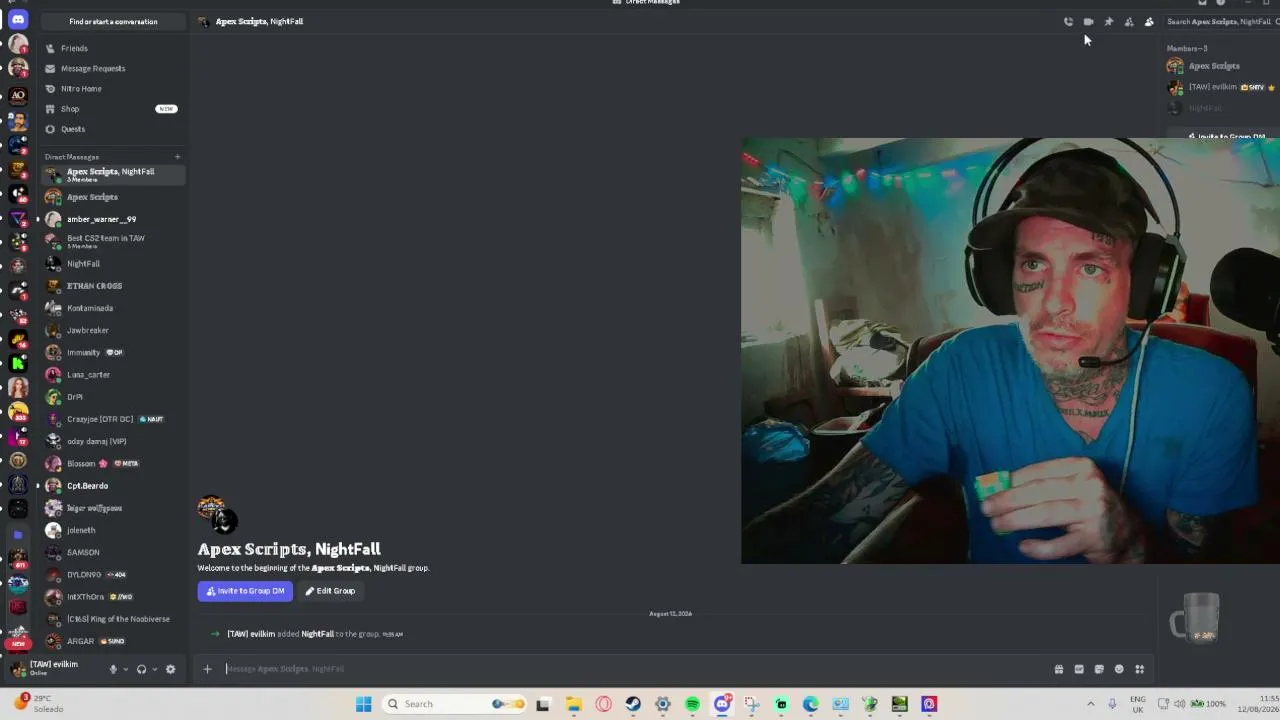The image size is (1280, 720).
Task: Open the emoji picker
Action: [1119, 669]
